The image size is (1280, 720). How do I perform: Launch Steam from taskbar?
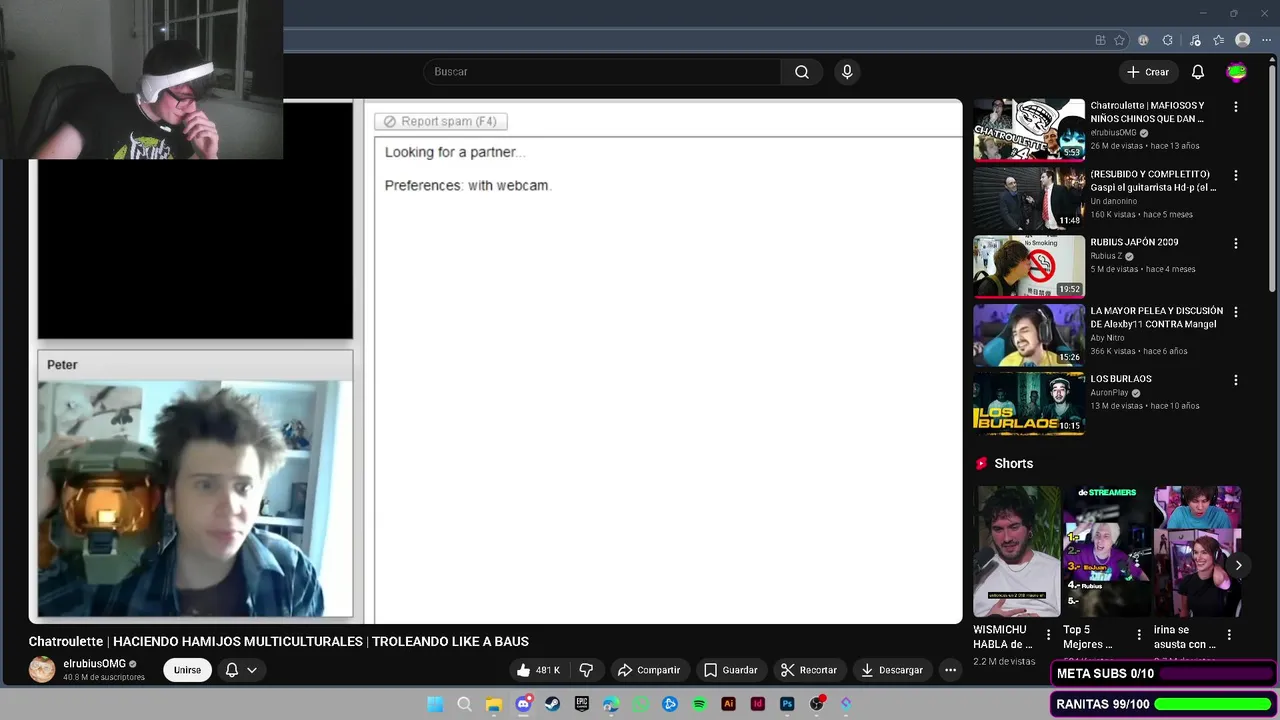552,704
